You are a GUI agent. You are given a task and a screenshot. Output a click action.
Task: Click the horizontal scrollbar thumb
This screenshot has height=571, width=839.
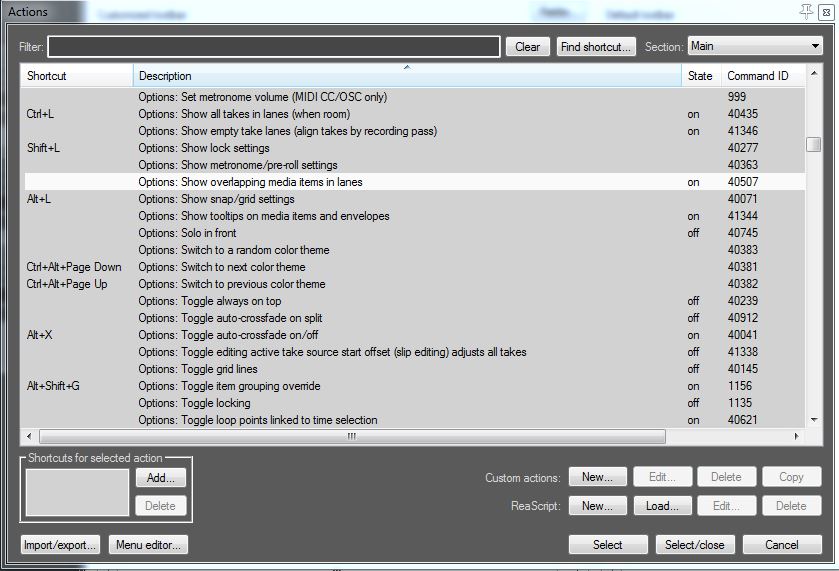point(353,437)
